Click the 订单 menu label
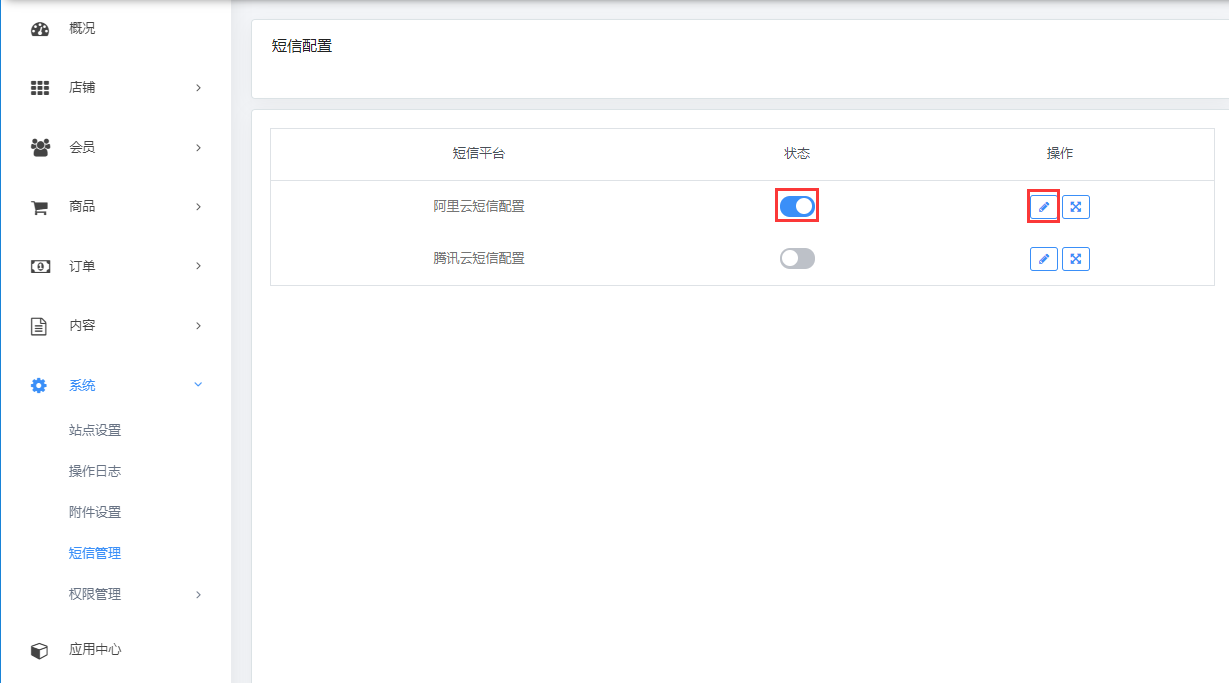This screenshot has height=683, width=1229. click(x=82, y=266)
